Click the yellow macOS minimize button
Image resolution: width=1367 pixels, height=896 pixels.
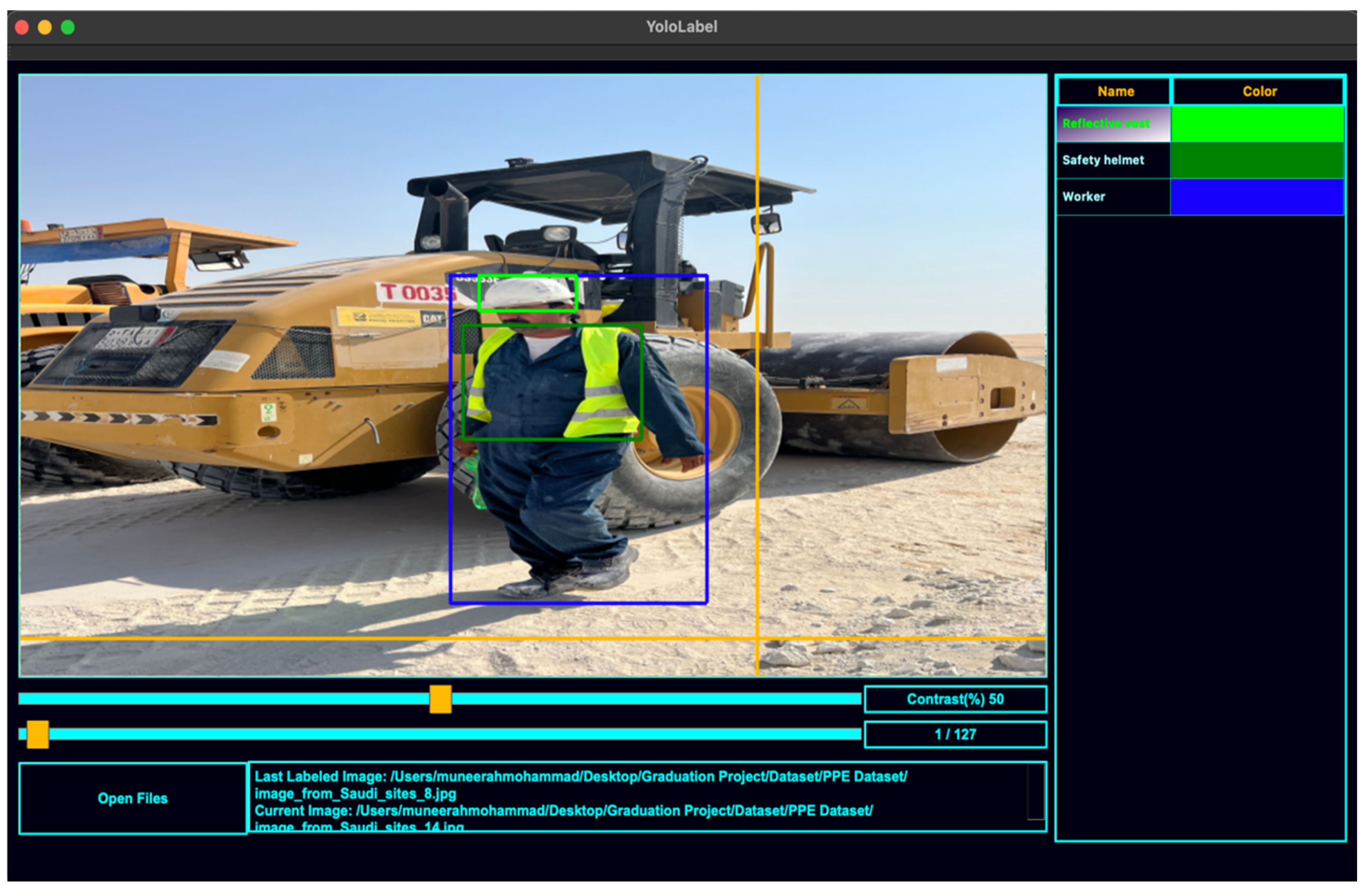[45, 27]
